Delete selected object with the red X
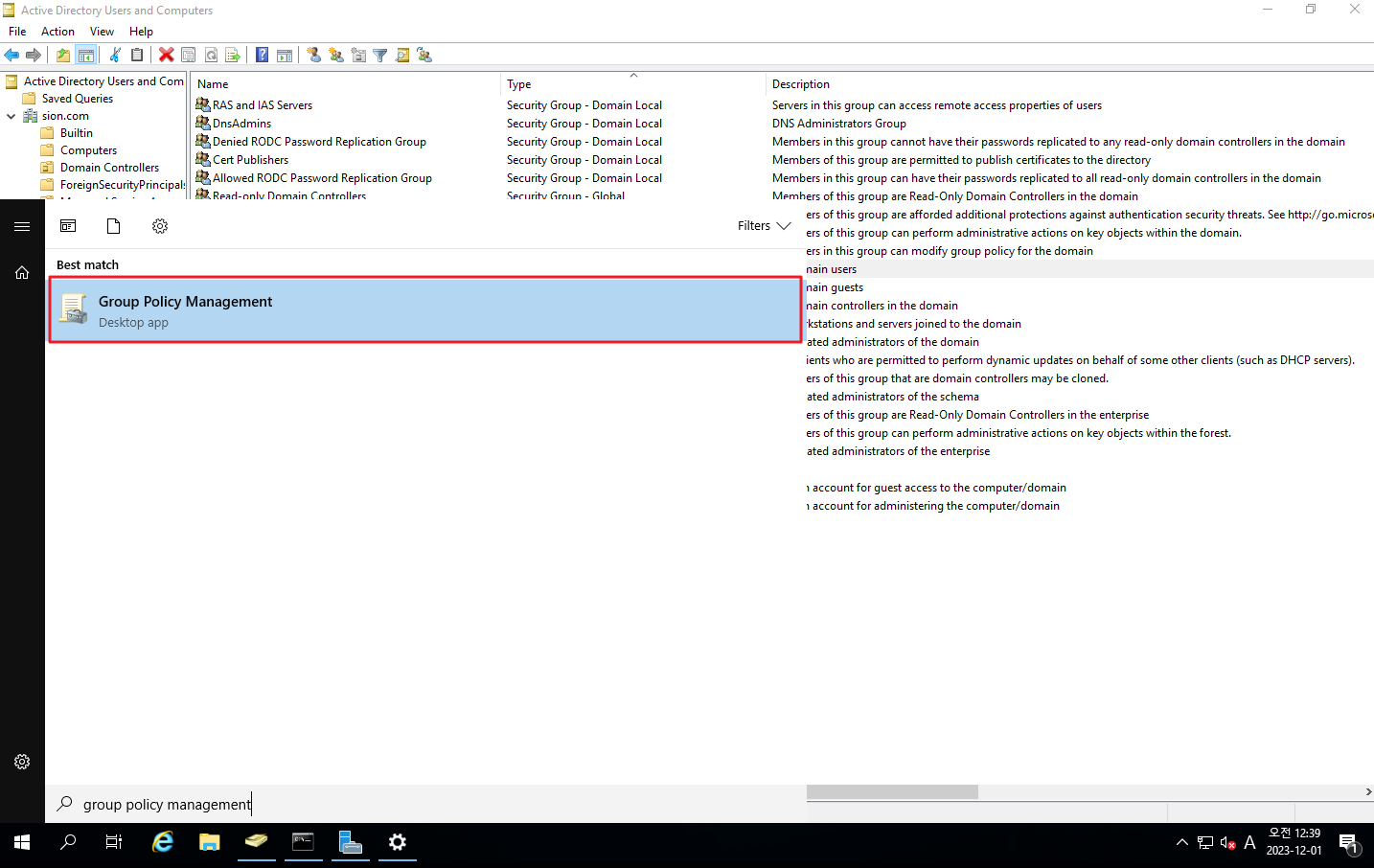The width and height of the screenshot is (1374, 868). 167,56
